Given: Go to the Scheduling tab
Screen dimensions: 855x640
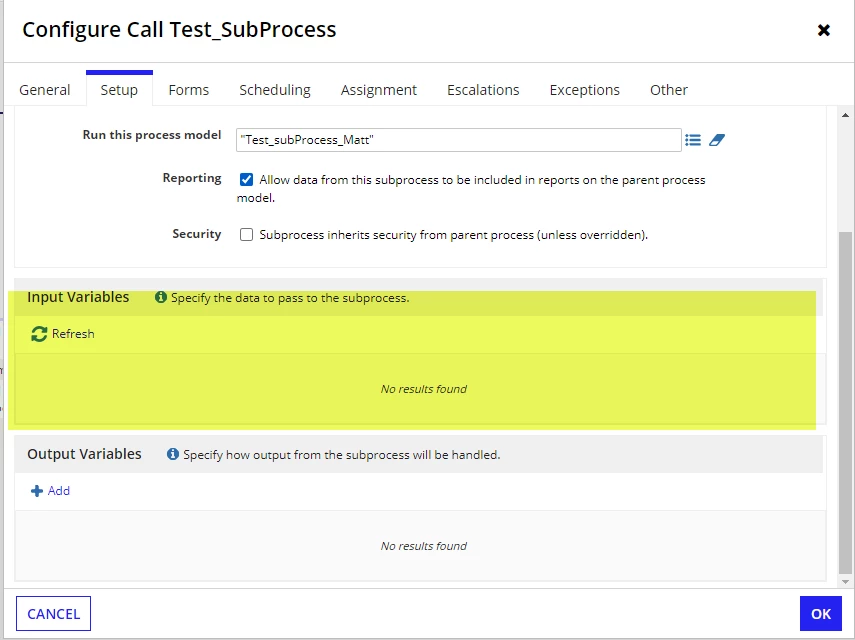Looking at the screenshot, I should (275, 90).
